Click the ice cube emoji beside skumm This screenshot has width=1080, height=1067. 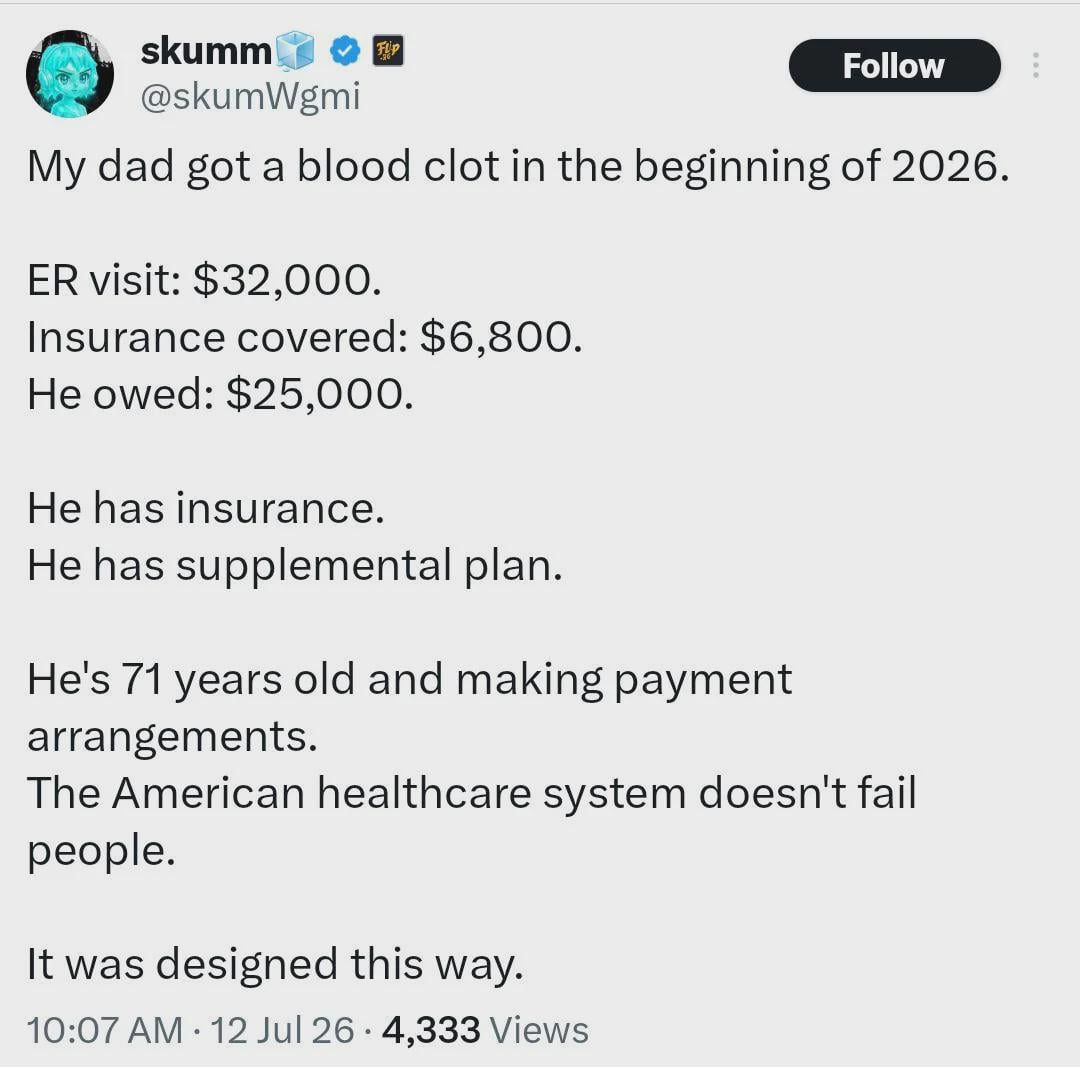[295, 51]
